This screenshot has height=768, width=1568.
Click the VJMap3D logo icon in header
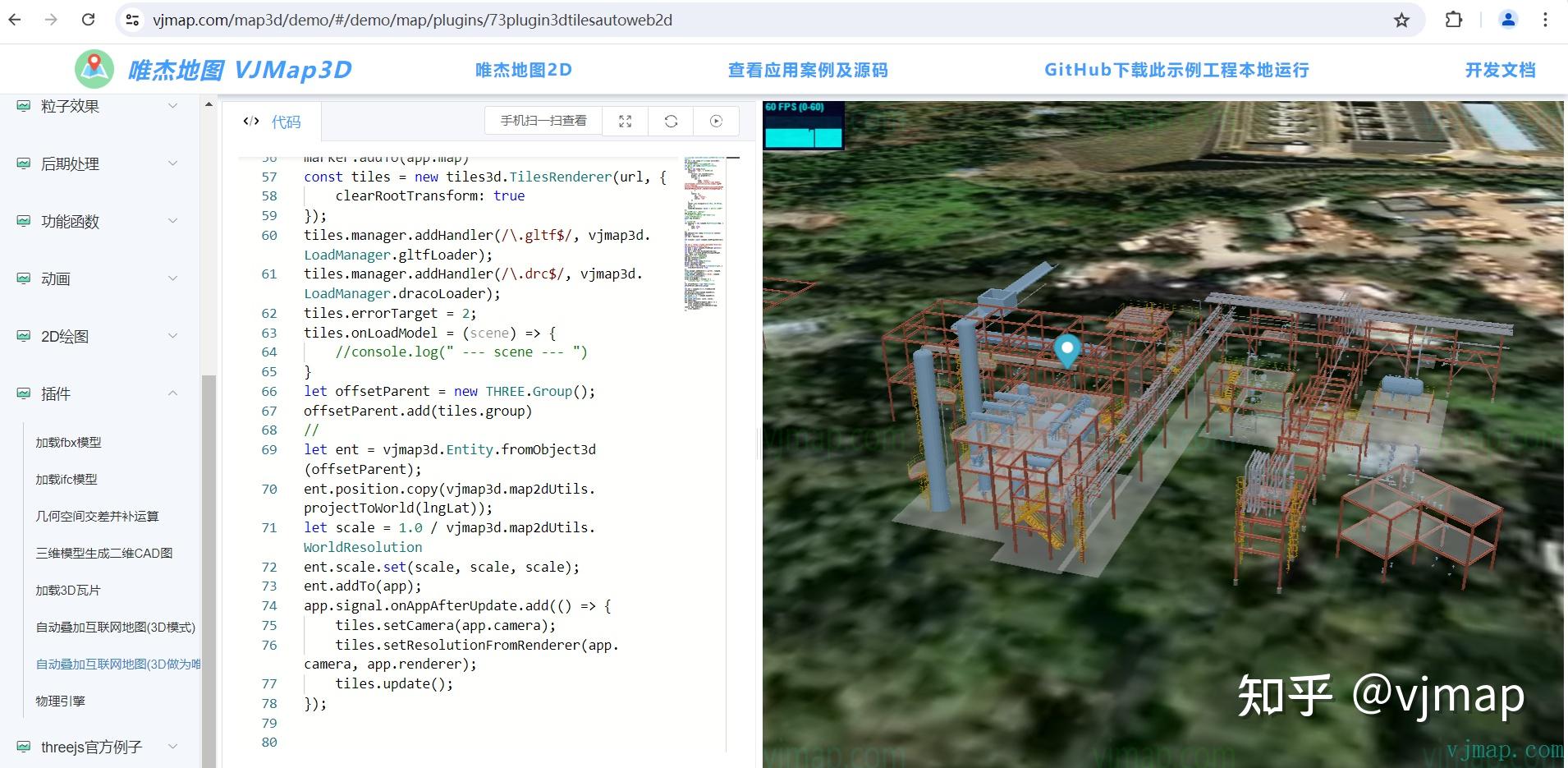[x=95, y=69]
